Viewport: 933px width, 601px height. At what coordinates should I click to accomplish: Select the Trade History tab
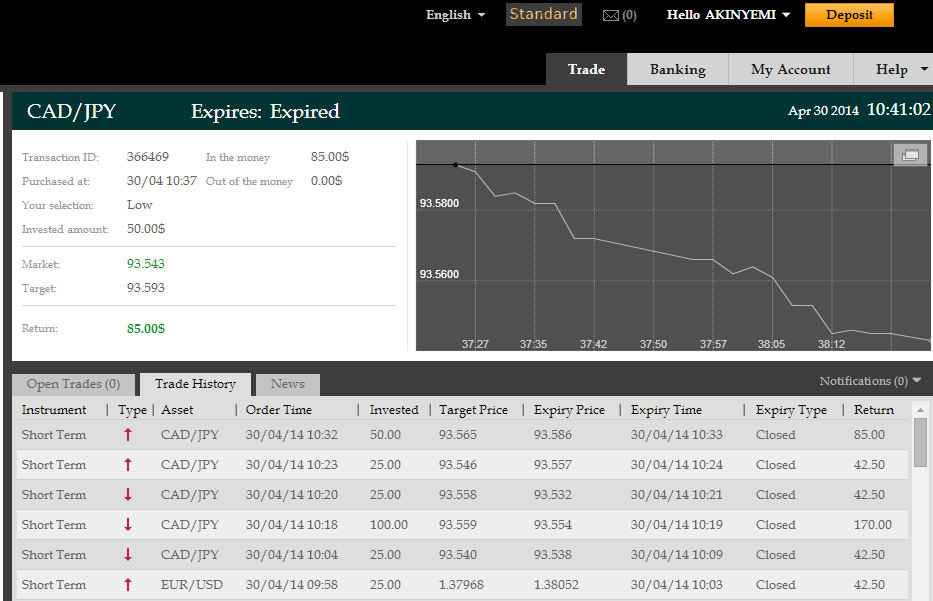(x=195, y=384)
